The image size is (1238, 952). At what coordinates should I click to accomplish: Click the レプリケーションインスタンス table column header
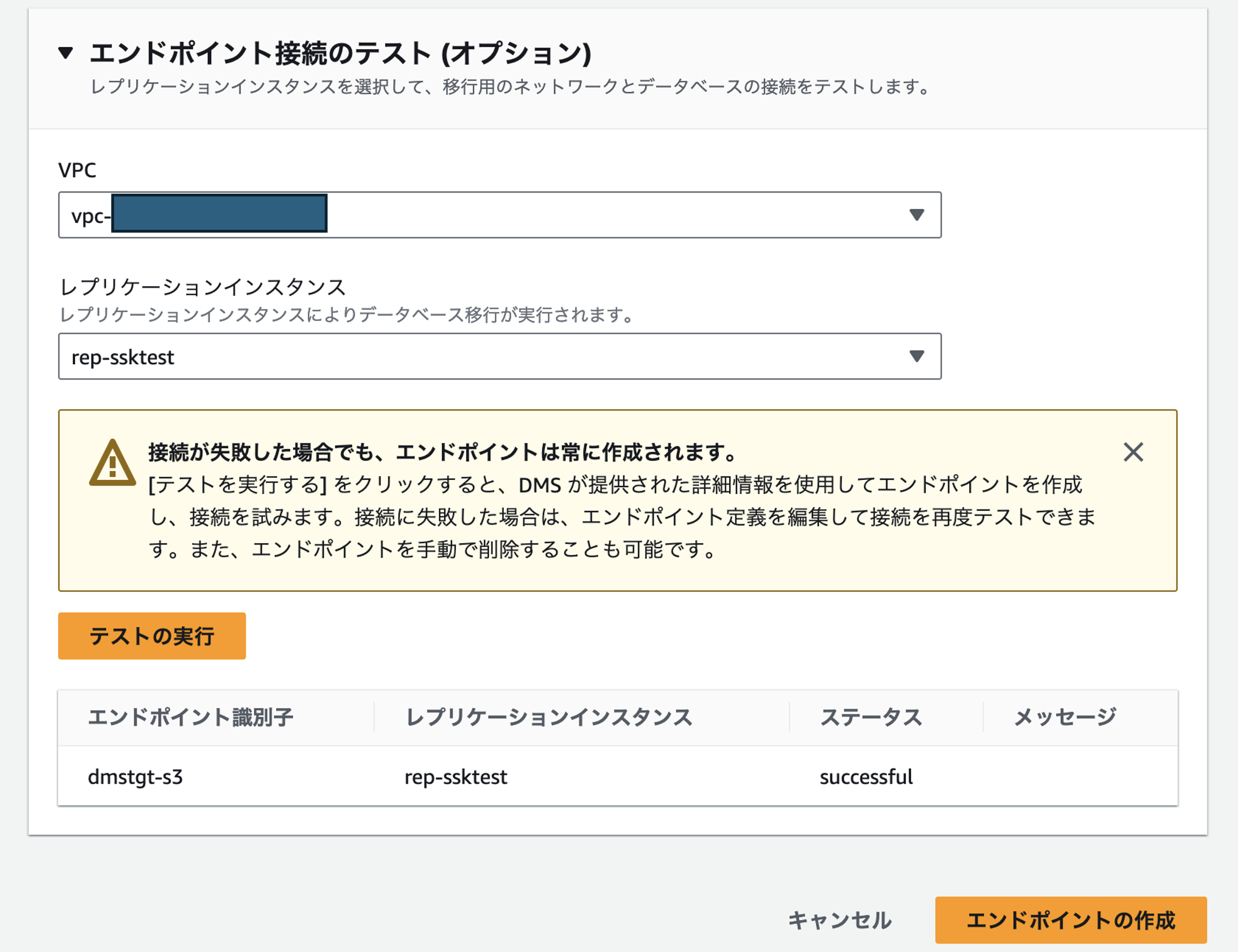pyautogui.click(x=549, y=718)
